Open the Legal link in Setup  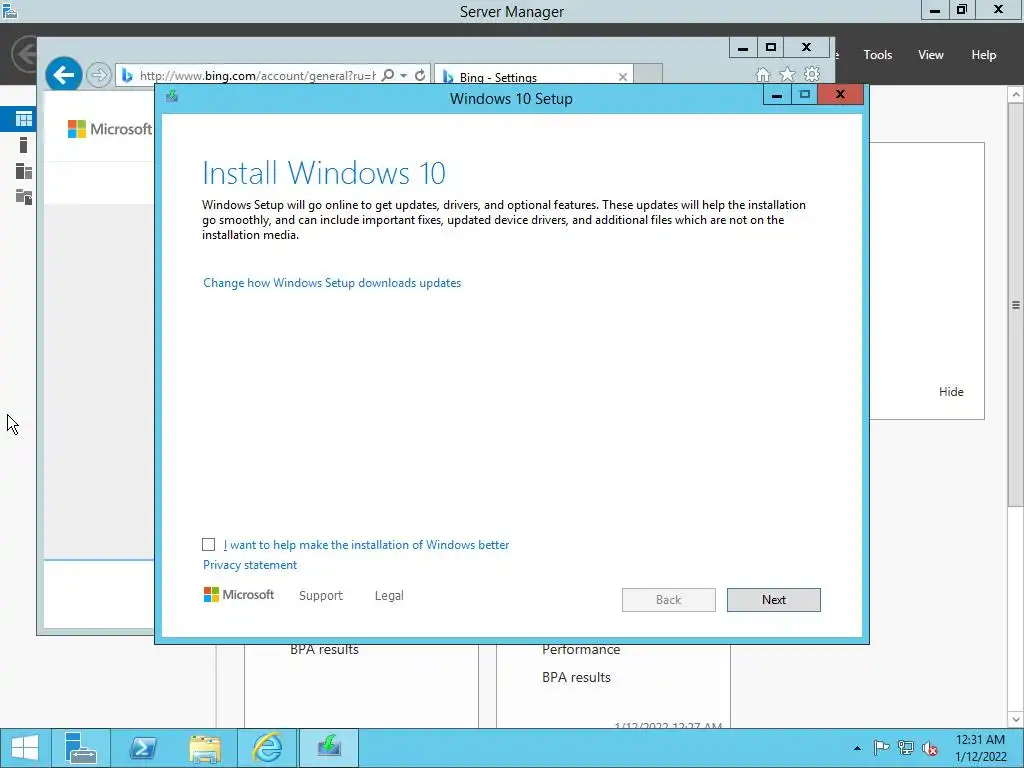(x=389, y=596)
